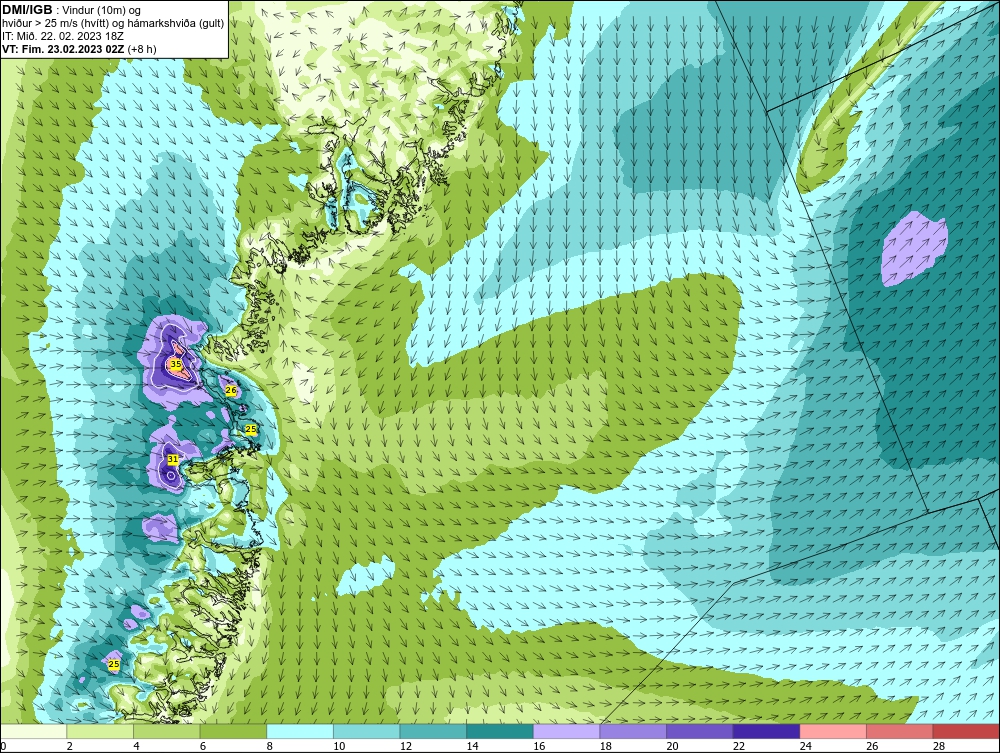The image size is (1000, 753).
Task: Click the IT: Mið. 22. 02. 2023 18Z line
Action: pos(63,36)
